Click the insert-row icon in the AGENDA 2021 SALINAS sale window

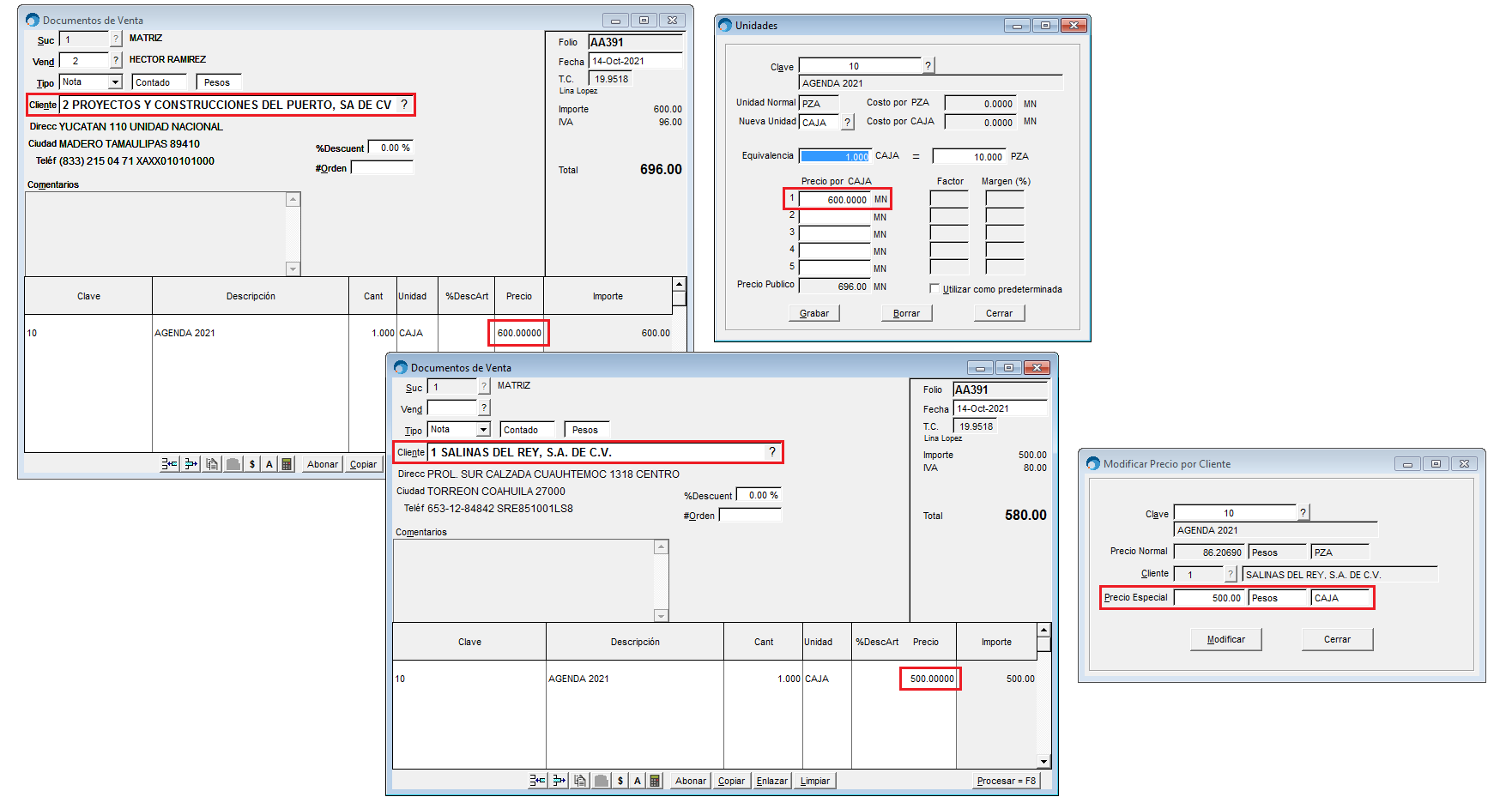(x=537, y=781)
